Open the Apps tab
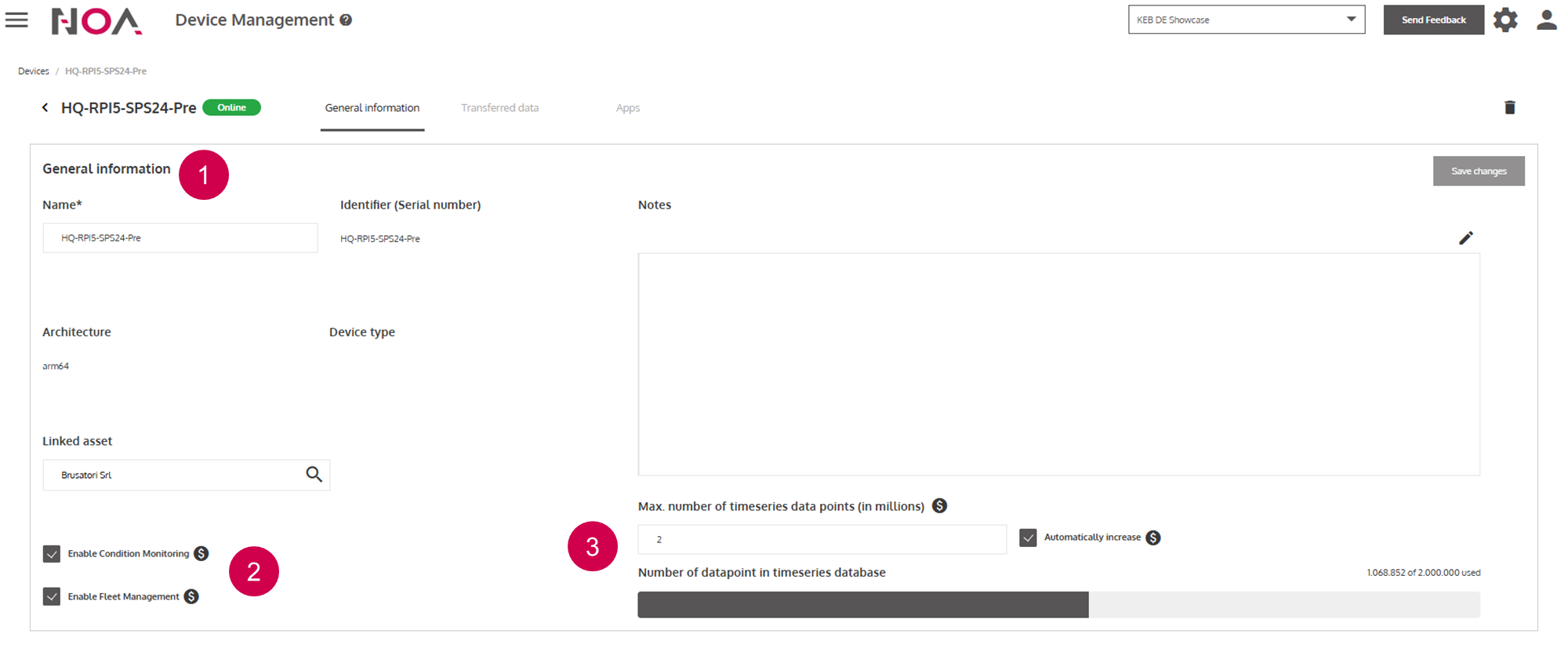This screenshot has width=1568, height=670. point(627,108)
